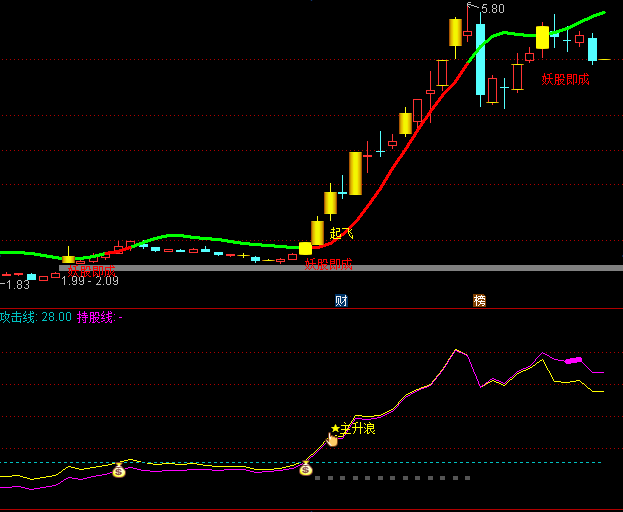
Task: Click the gray dotted row in indicator panel
Action: 393,478
